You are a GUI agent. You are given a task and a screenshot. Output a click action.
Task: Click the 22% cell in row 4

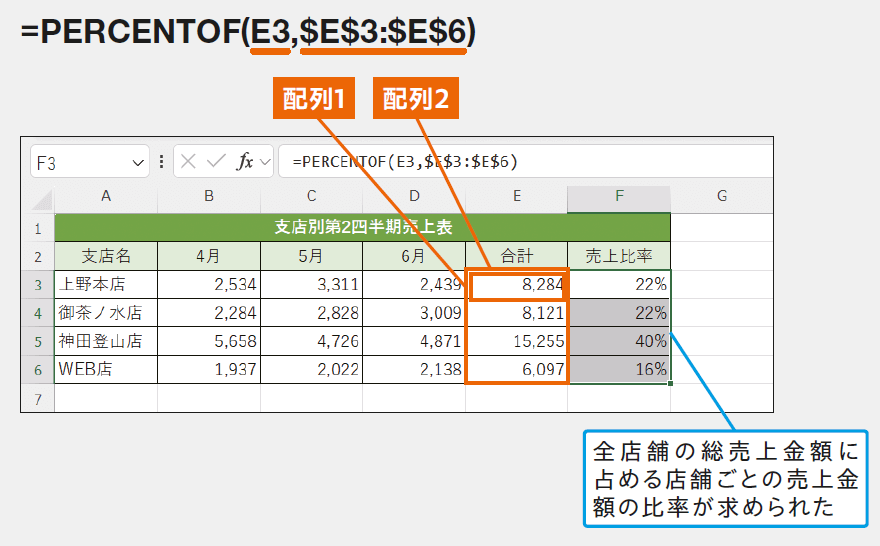click(x=619, y=313)
